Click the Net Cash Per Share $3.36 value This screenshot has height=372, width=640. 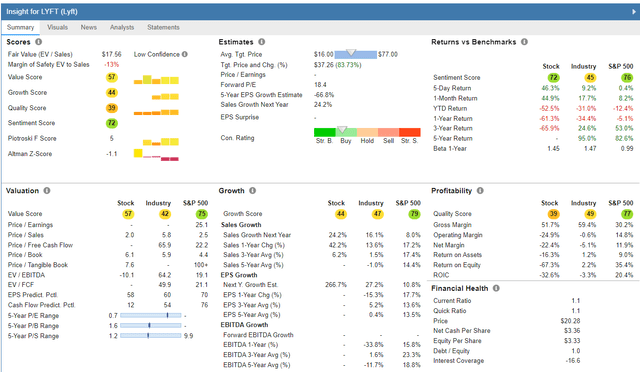[x=572, y=331]
